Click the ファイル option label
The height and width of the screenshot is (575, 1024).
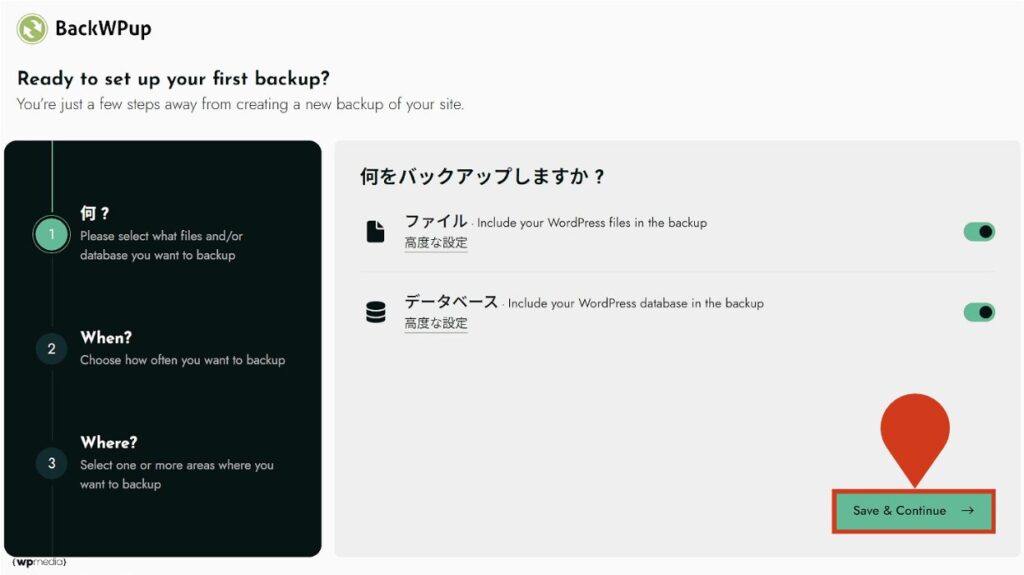coord(435,221)
